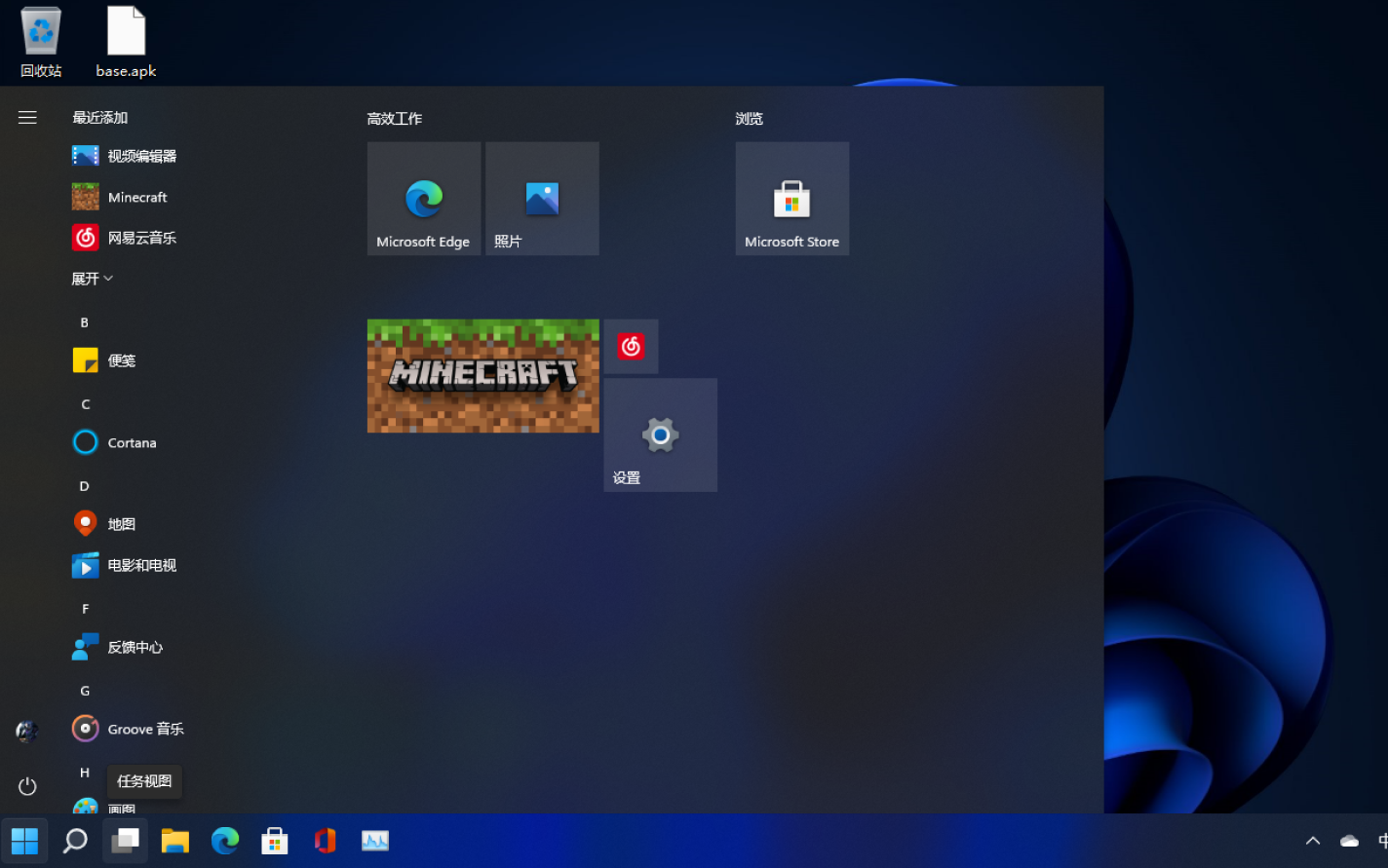Jump to letter B section header
Viewport: 1388px width, 868px height.
click(x=85, y=322)
